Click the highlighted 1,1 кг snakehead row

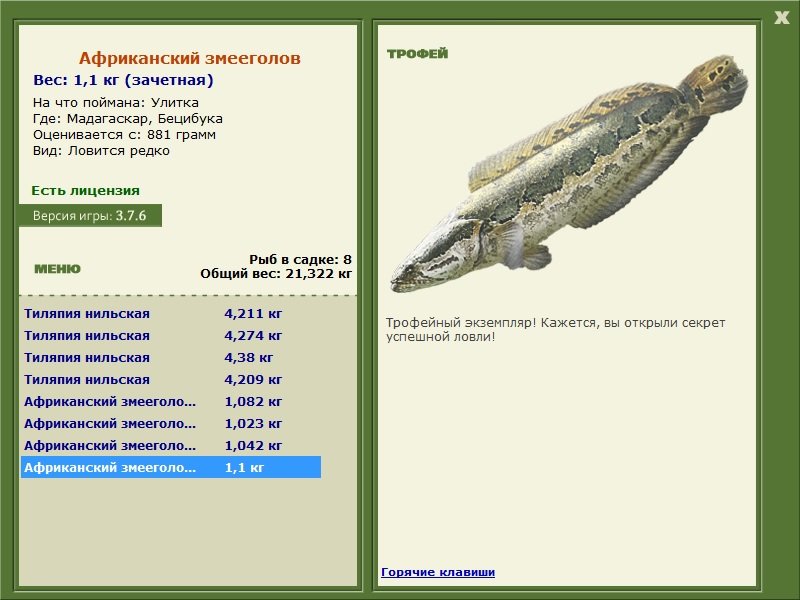(x=171, y=467)
